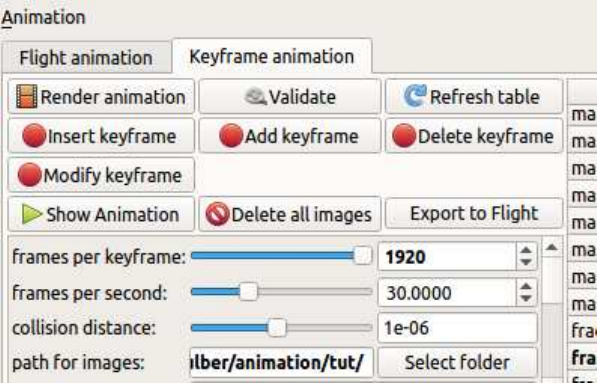Click the settings panel scrollbar up arrow
The height and width of the screenshot is (383, 597).
(x=551, y=248)
